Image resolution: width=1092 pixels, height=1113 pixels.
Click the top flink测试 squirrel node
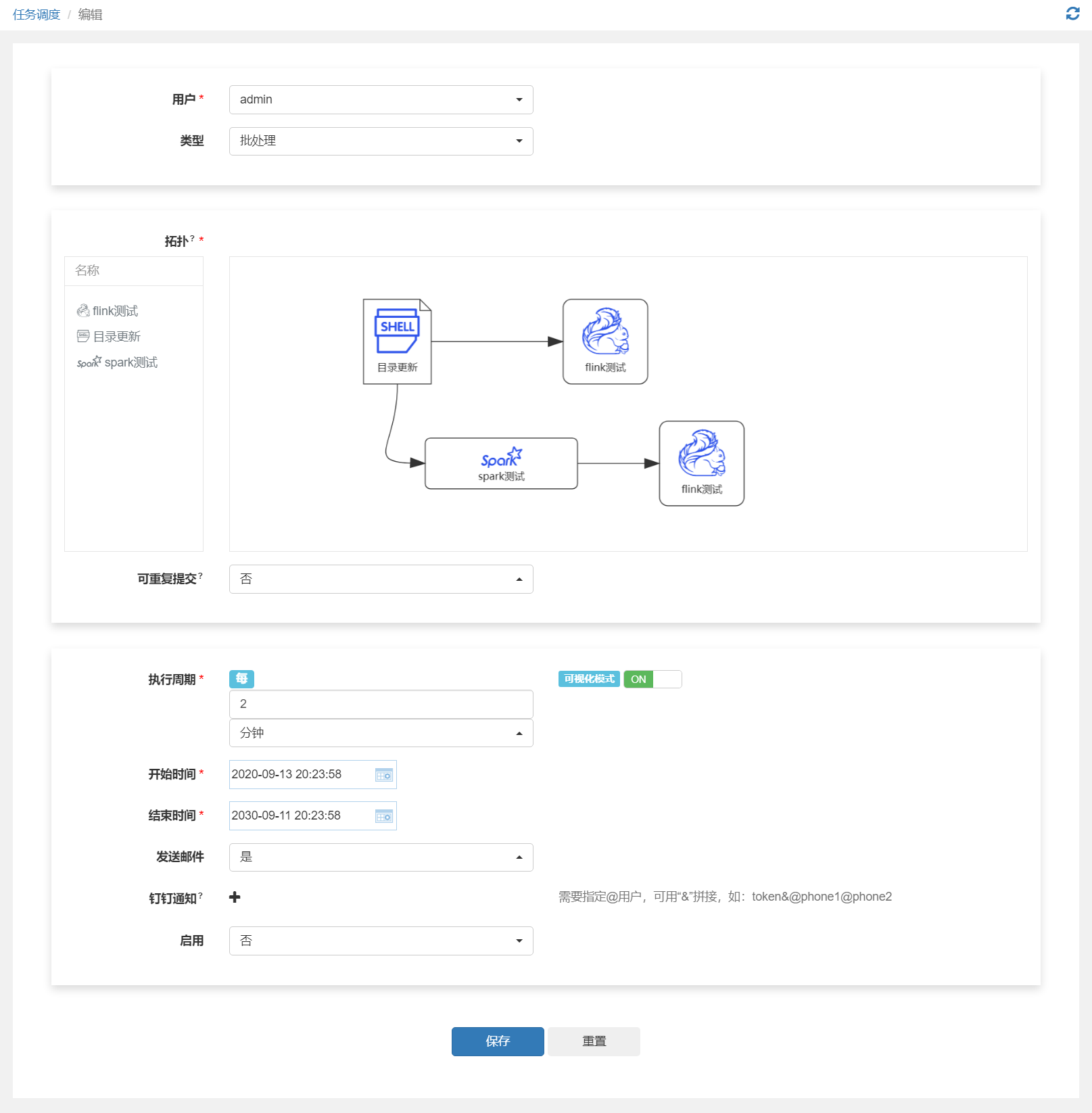coord(604,341)
